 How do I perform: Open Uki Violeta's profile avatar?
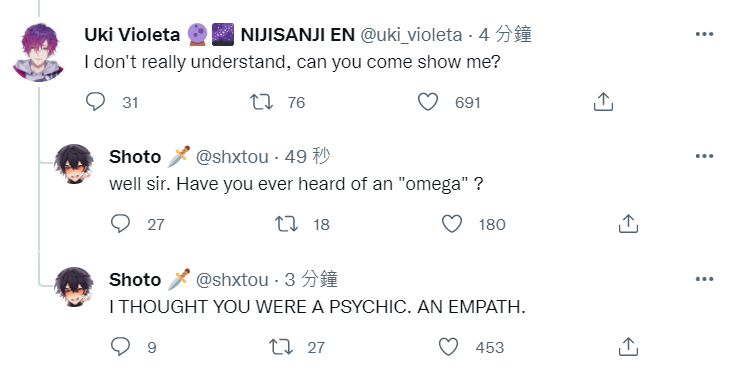39,52
